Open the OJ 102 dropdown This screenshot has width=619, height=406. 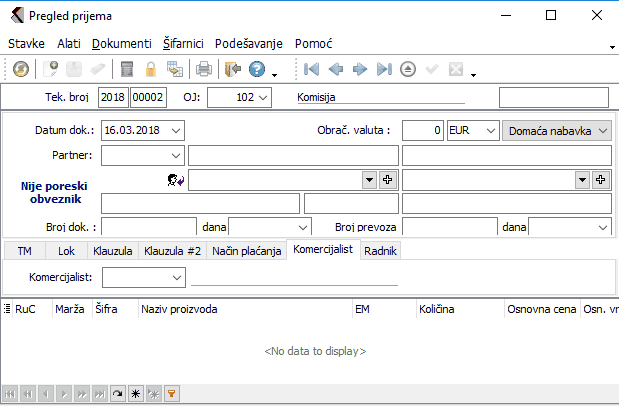(x=263, y=97)
